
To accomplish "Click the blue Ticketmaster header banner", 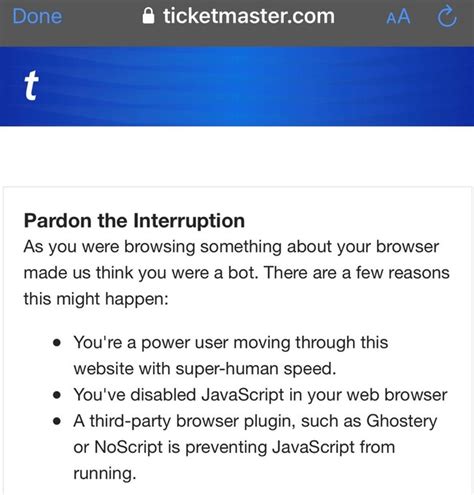I will tap(237, 86).
